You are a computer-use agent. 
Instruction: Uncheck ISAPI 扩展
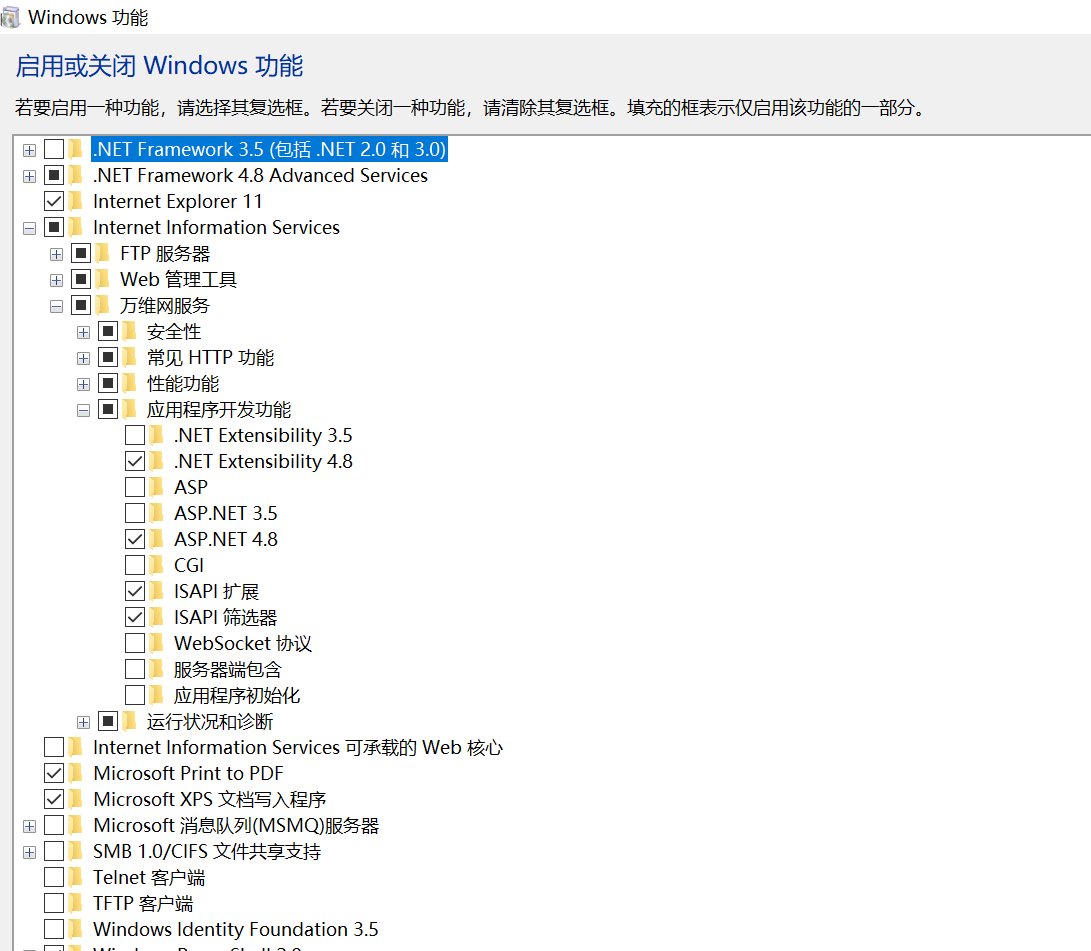[135, 591]
